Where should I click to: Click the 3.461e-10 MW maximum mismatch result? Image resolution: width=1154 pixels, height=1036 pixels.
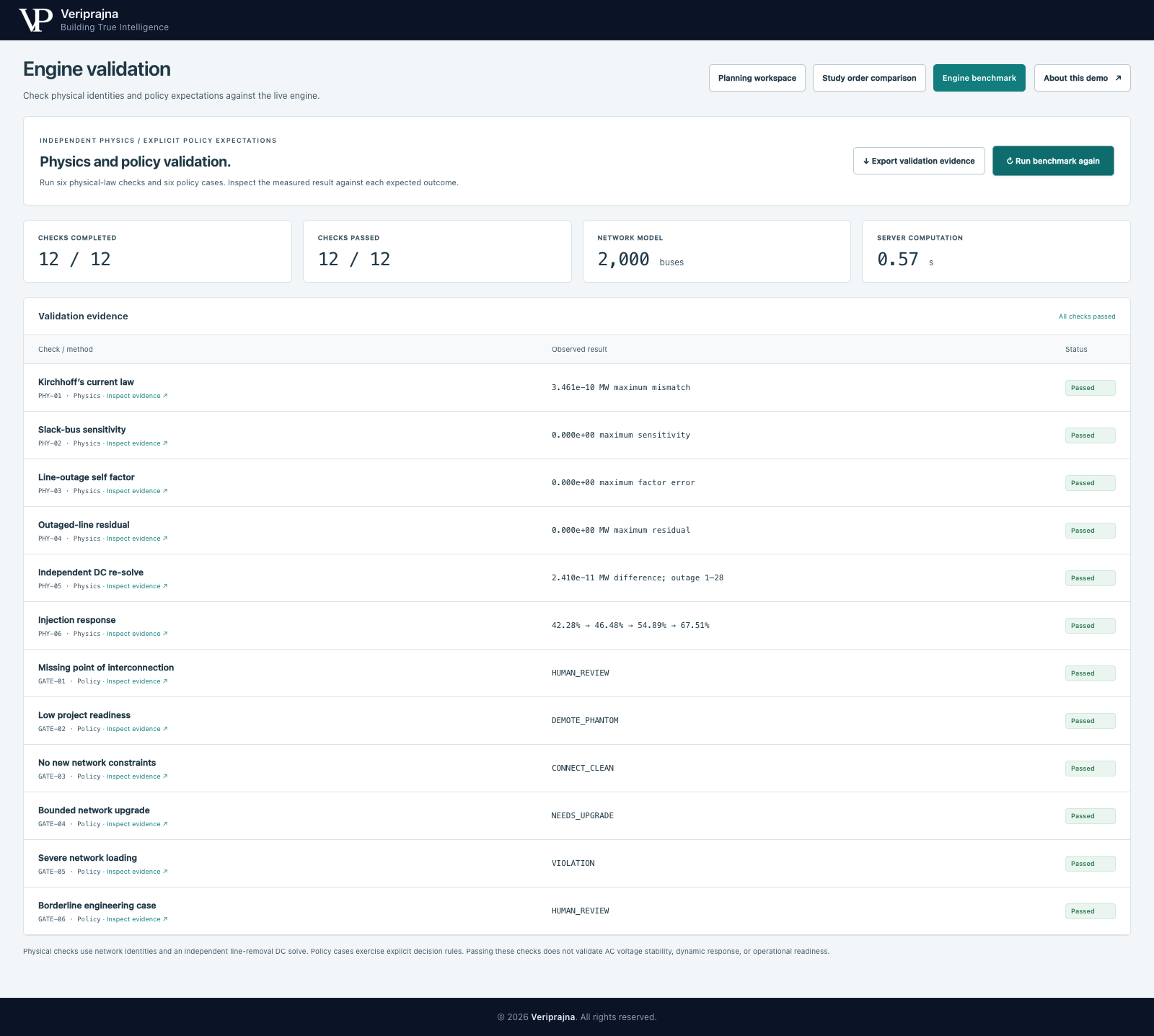[621, 388]
